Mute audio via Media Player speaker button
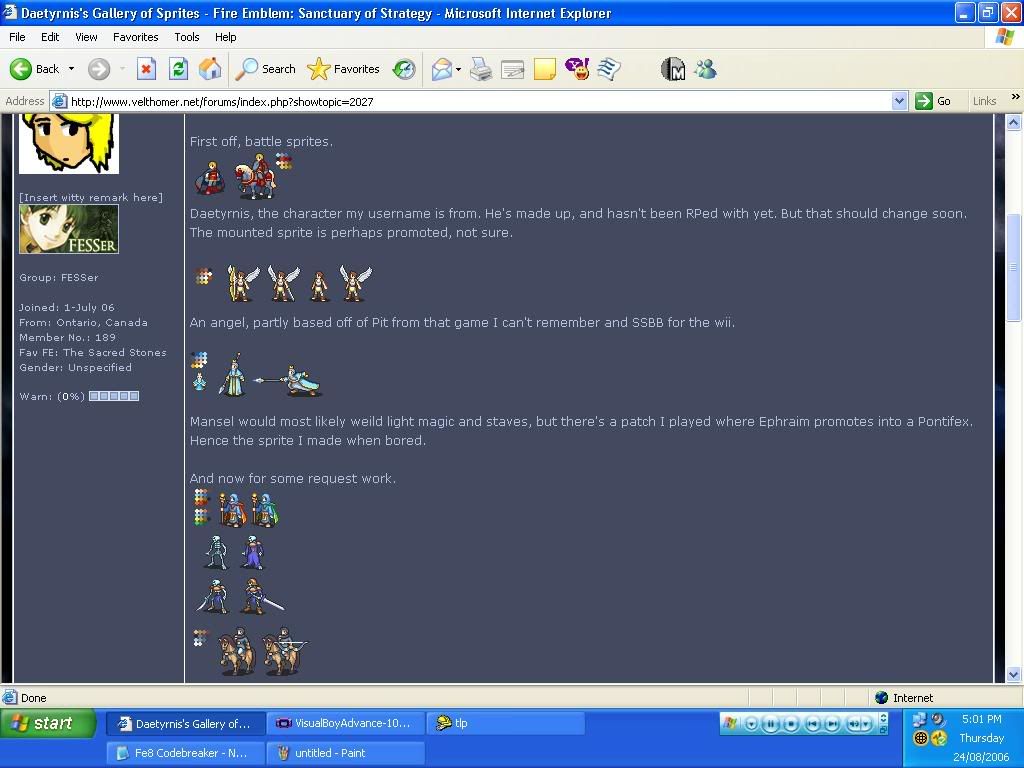This screenshot has width=1024, height=768. click(853, 724)
